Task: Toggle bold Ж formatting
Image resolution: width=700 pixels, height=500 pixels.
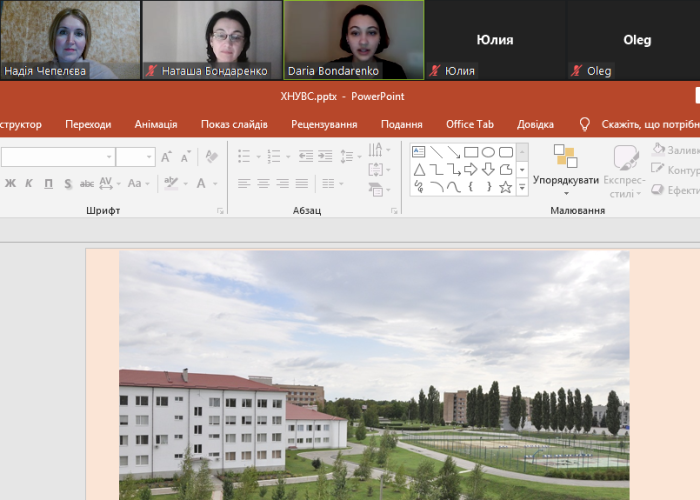Action: pos(11,183)
